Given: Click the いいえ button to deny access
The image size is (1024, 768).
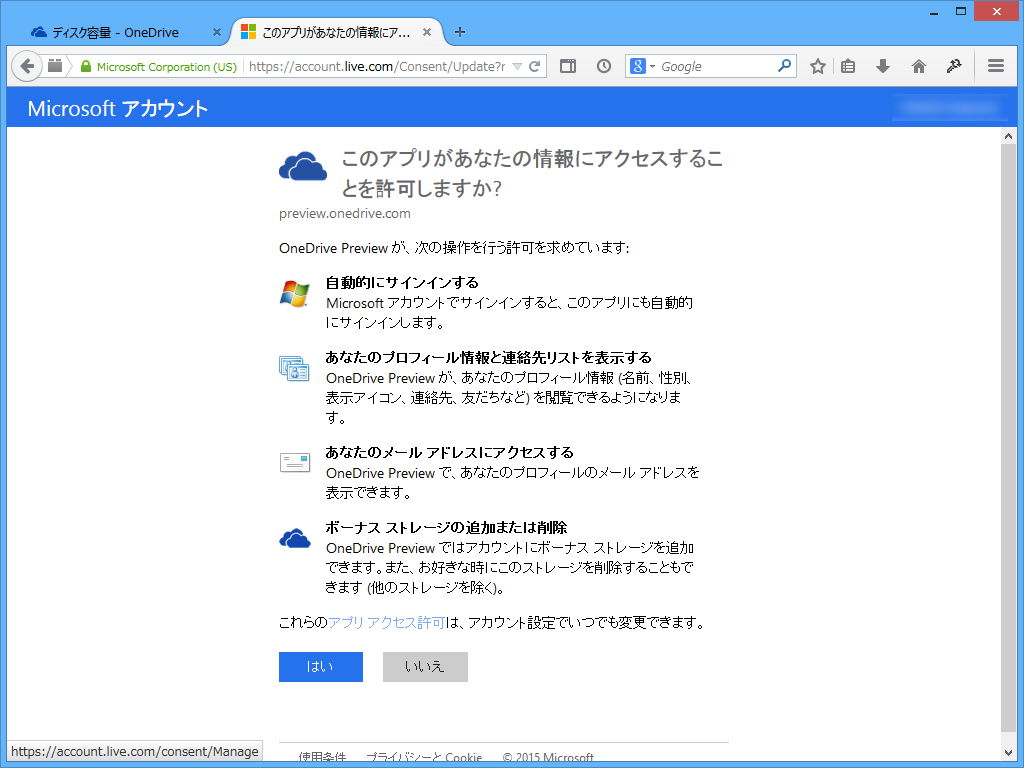Looking at the screenshot, I should (x=424, y=666).
